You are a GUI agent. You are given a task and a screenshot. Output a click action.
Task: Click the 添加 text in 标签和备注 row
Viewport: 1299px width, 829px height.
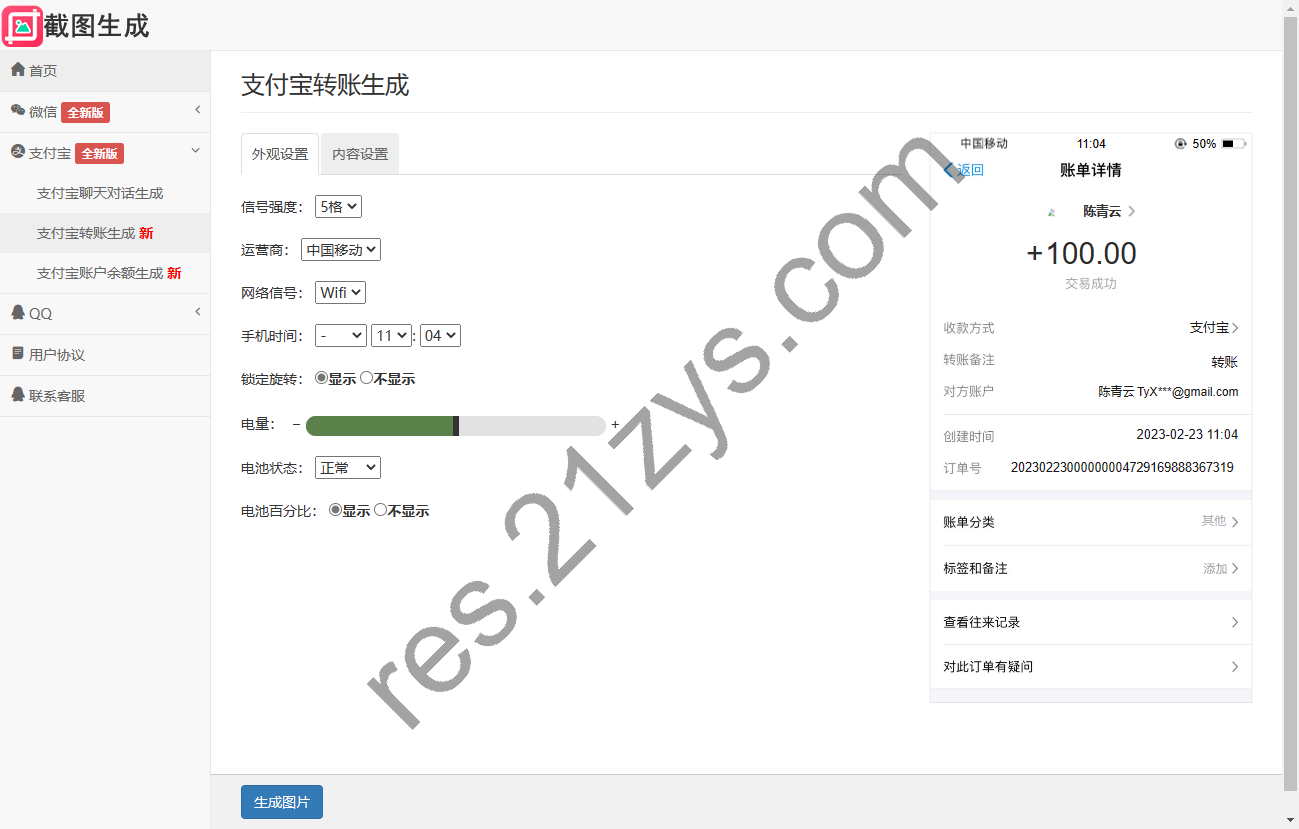tap(1215, 568)
